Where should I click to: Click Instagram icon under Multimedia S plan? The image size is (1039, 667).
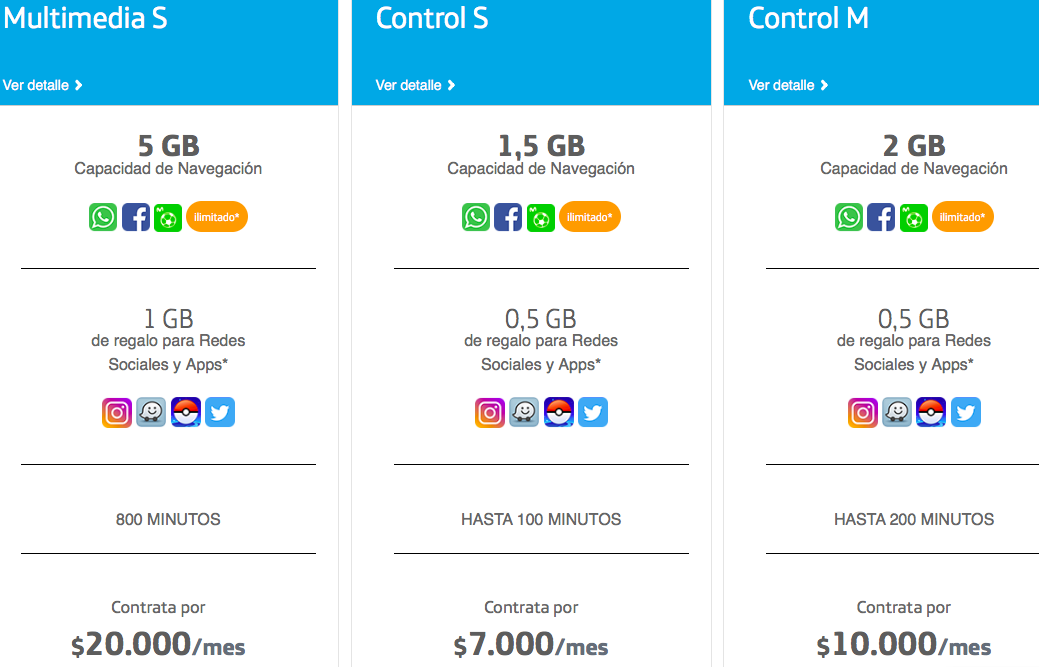117,412
